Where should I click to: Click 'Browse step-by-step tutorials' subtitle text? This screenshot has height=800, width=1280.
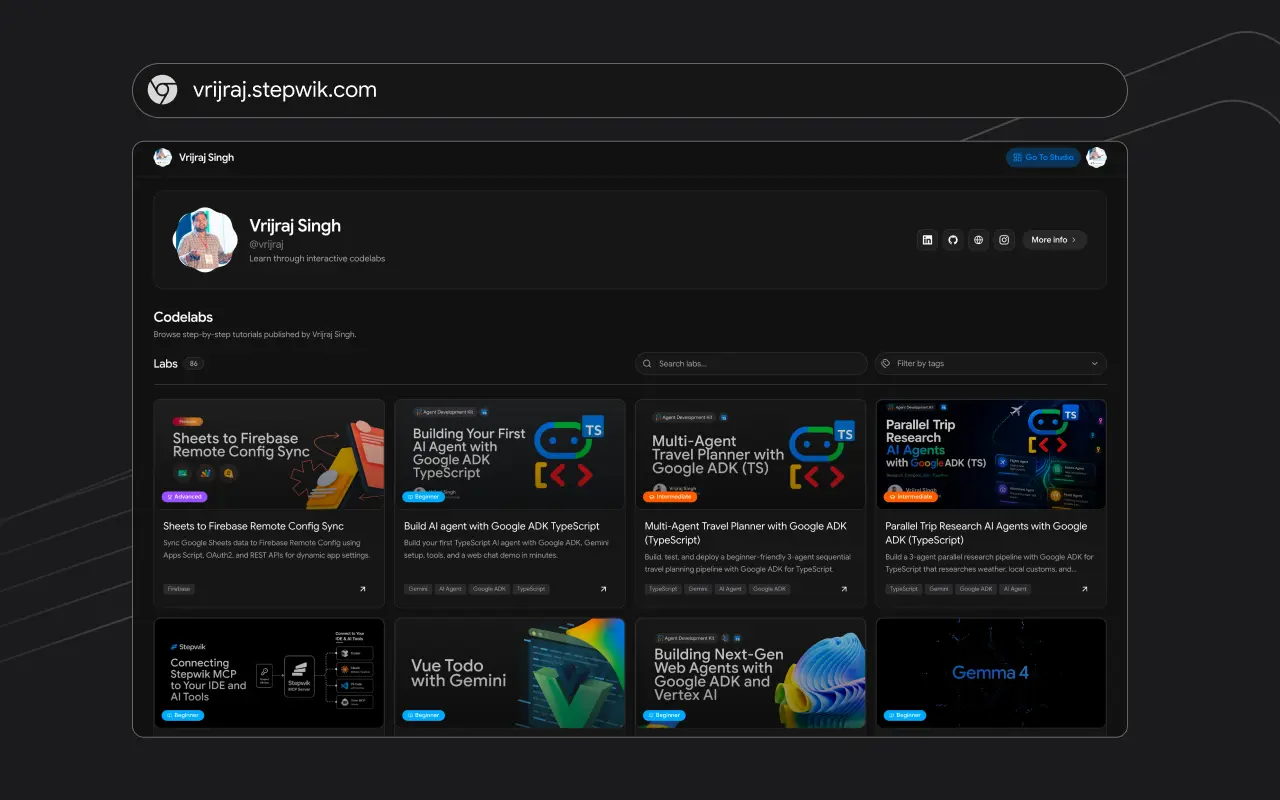255,334
